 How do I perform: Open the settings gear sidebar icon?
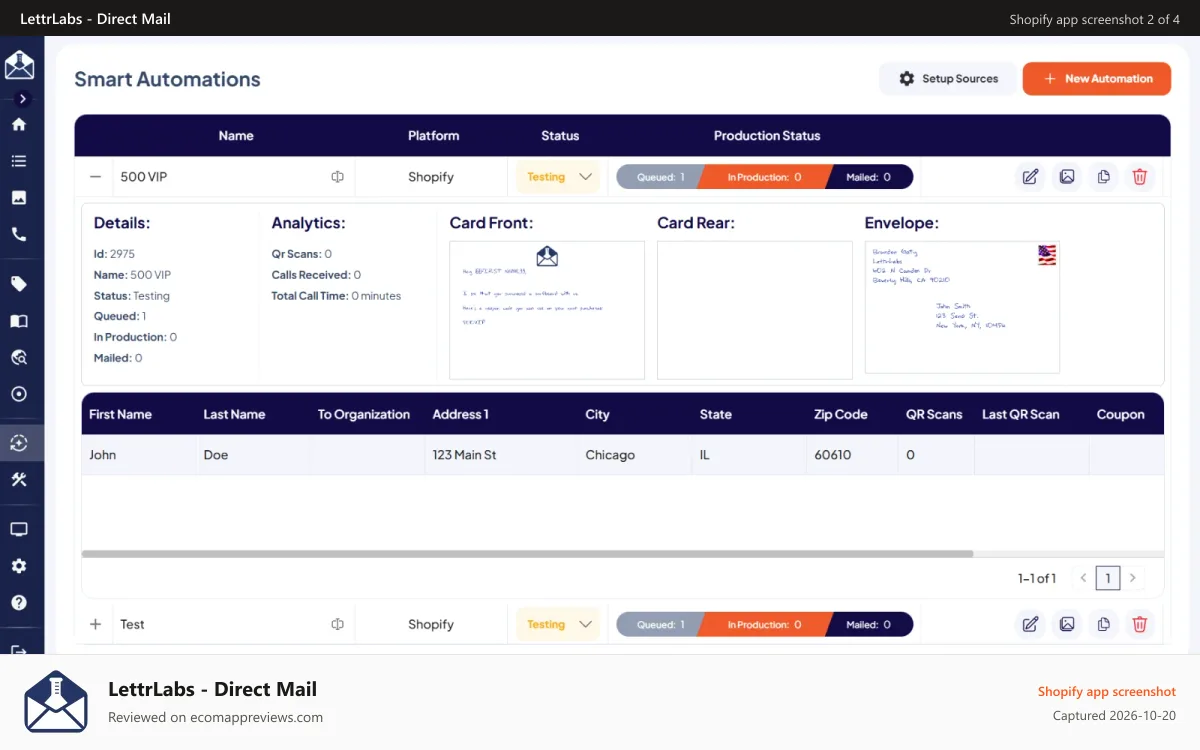tap(19, 566)
